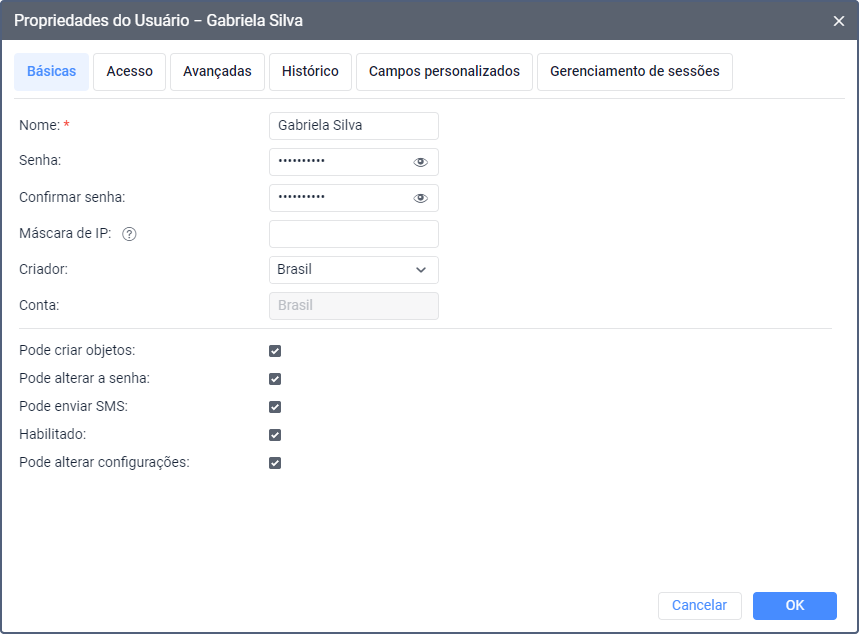This screenshot has height=634, width=859.
Task: Uncheck Pode criar objetos checkbox
Action: pyautogui.click(x=275, y=351)
